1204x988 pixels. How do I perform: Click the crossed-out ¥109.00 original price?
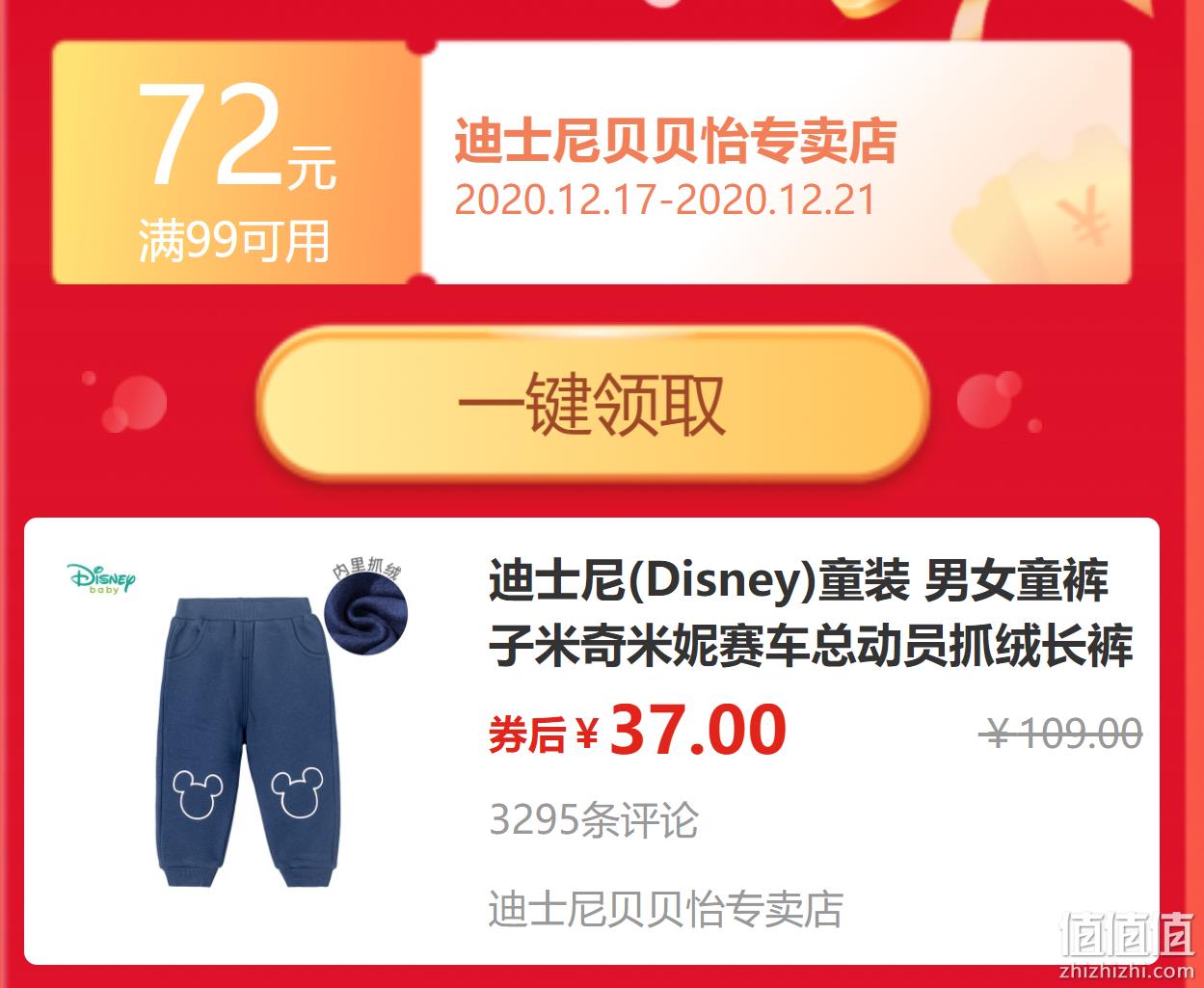point(1061,734)
